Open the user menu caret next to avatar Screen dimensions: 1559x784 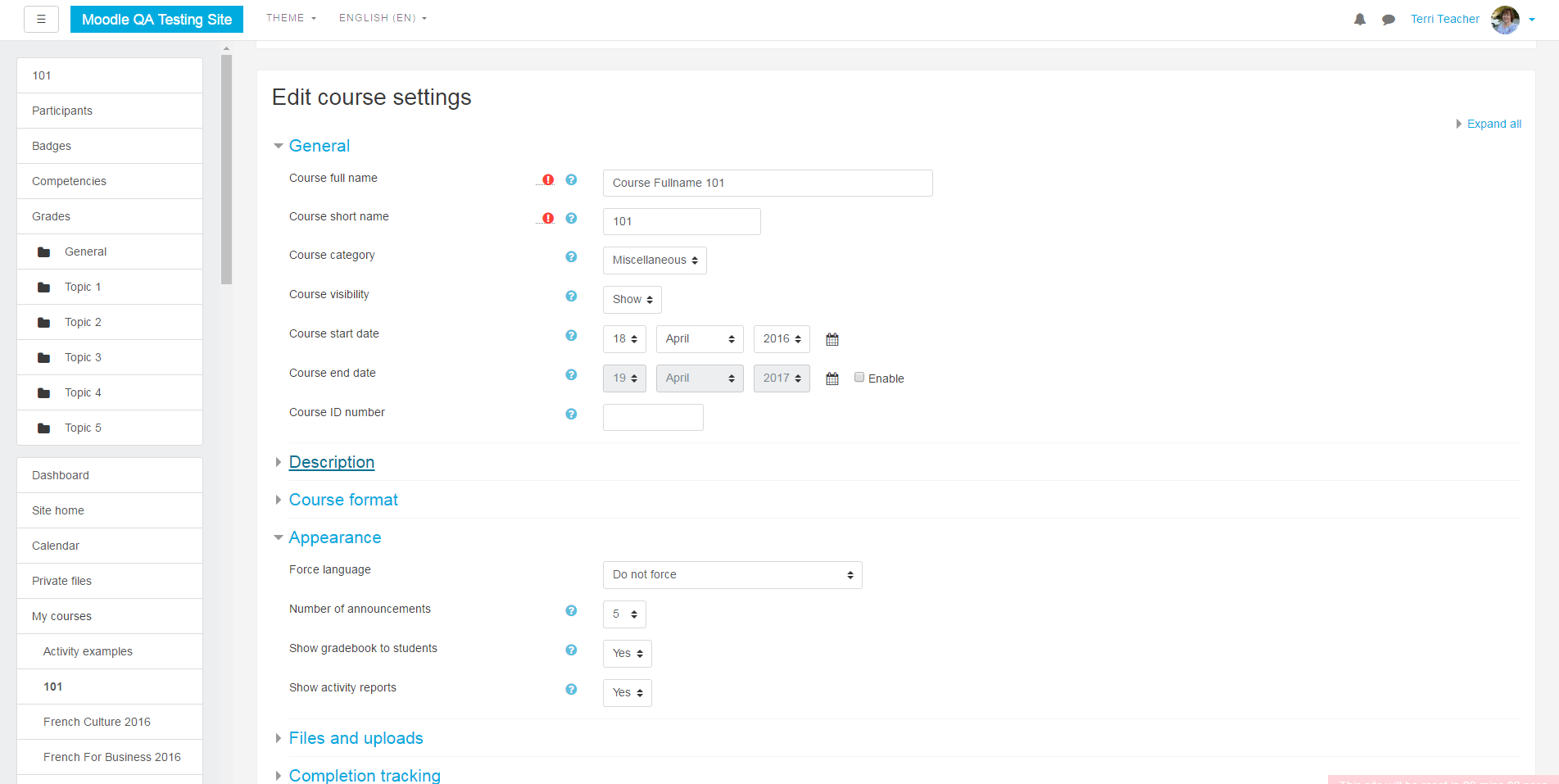pyautogui.click(x=1532, y=20)
